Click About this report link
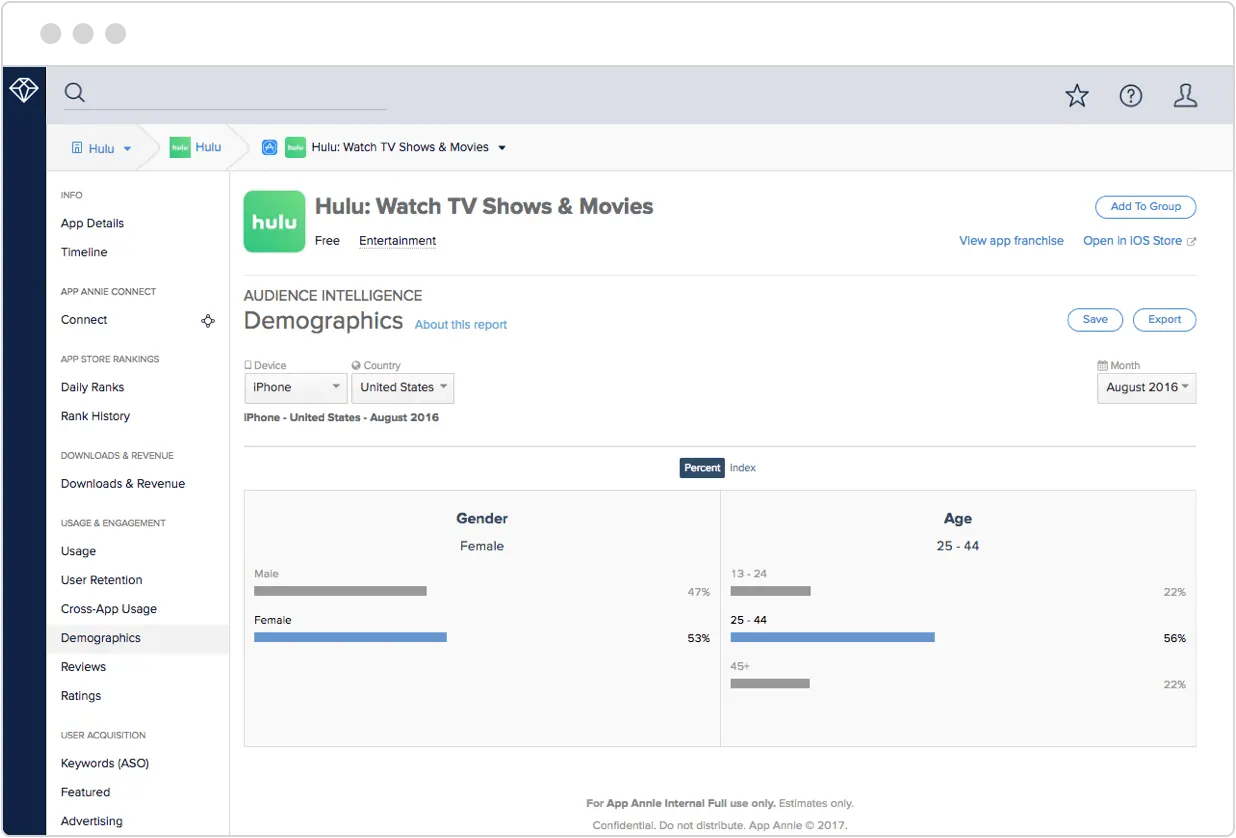 coord(461,325)
